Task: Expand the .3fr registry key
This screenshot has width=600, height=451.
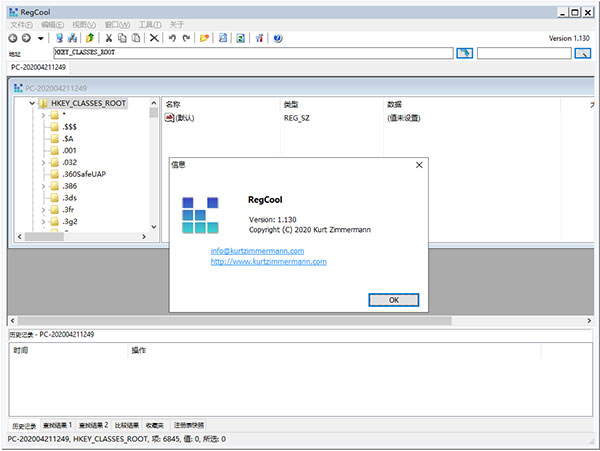Action: pyautogui.click(x=43, y=210)
